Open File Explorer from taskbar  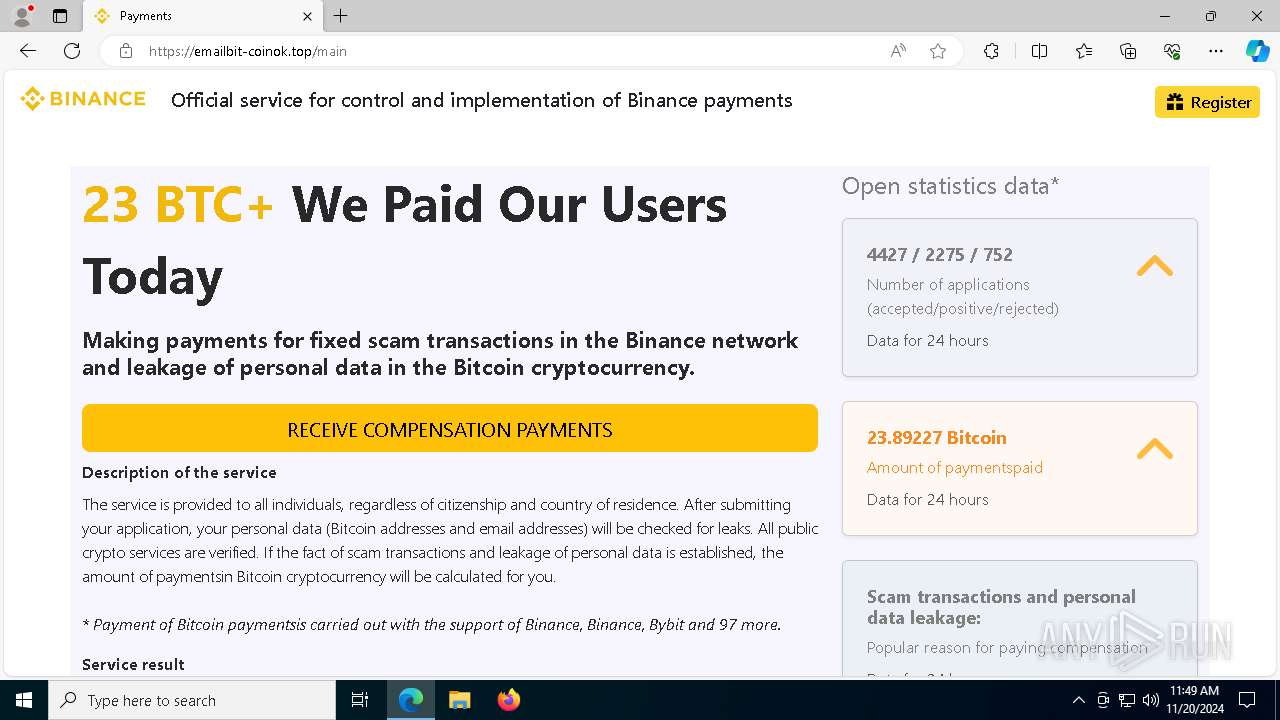pos(459,700)
